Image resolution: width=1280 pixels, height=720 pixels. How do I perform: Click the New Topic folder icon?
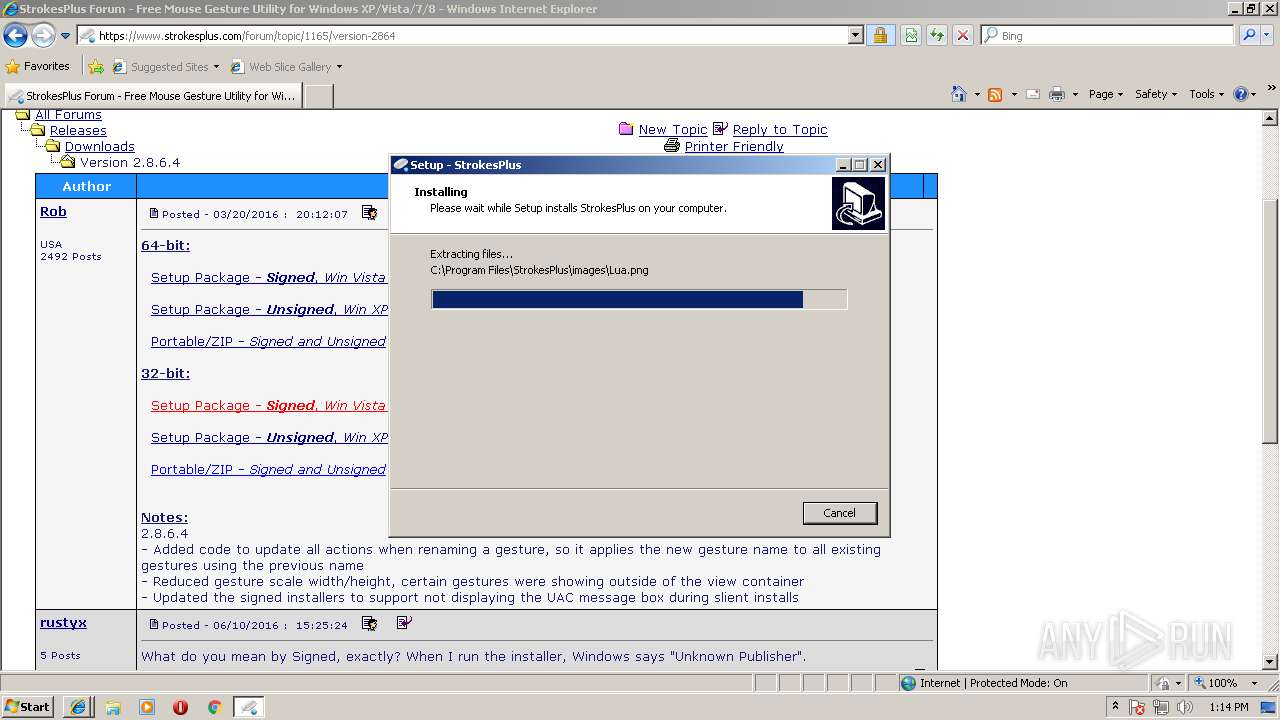(626, 129)
